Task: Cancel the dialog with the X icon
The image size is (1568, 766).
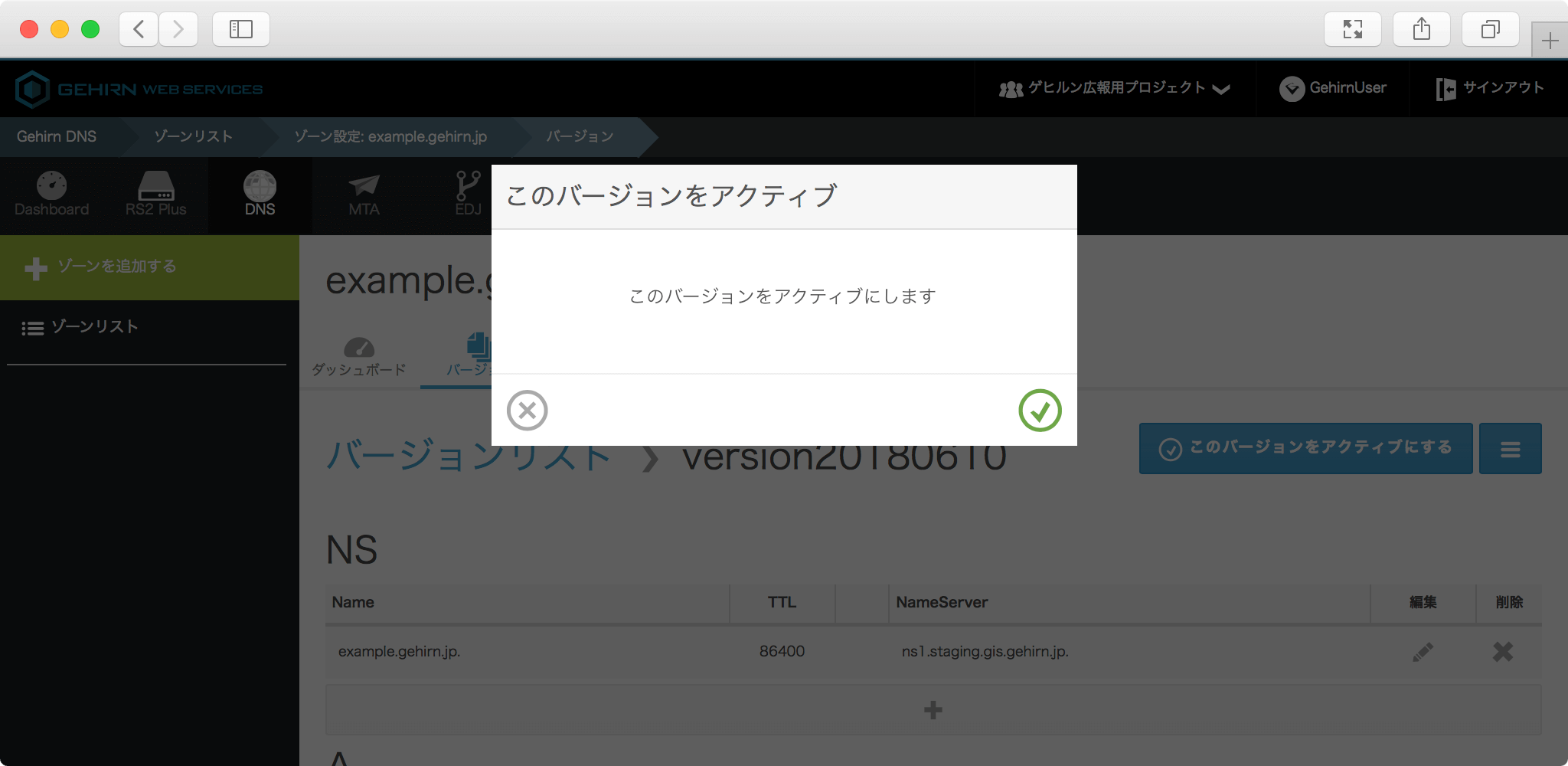Action: point(527,411)
